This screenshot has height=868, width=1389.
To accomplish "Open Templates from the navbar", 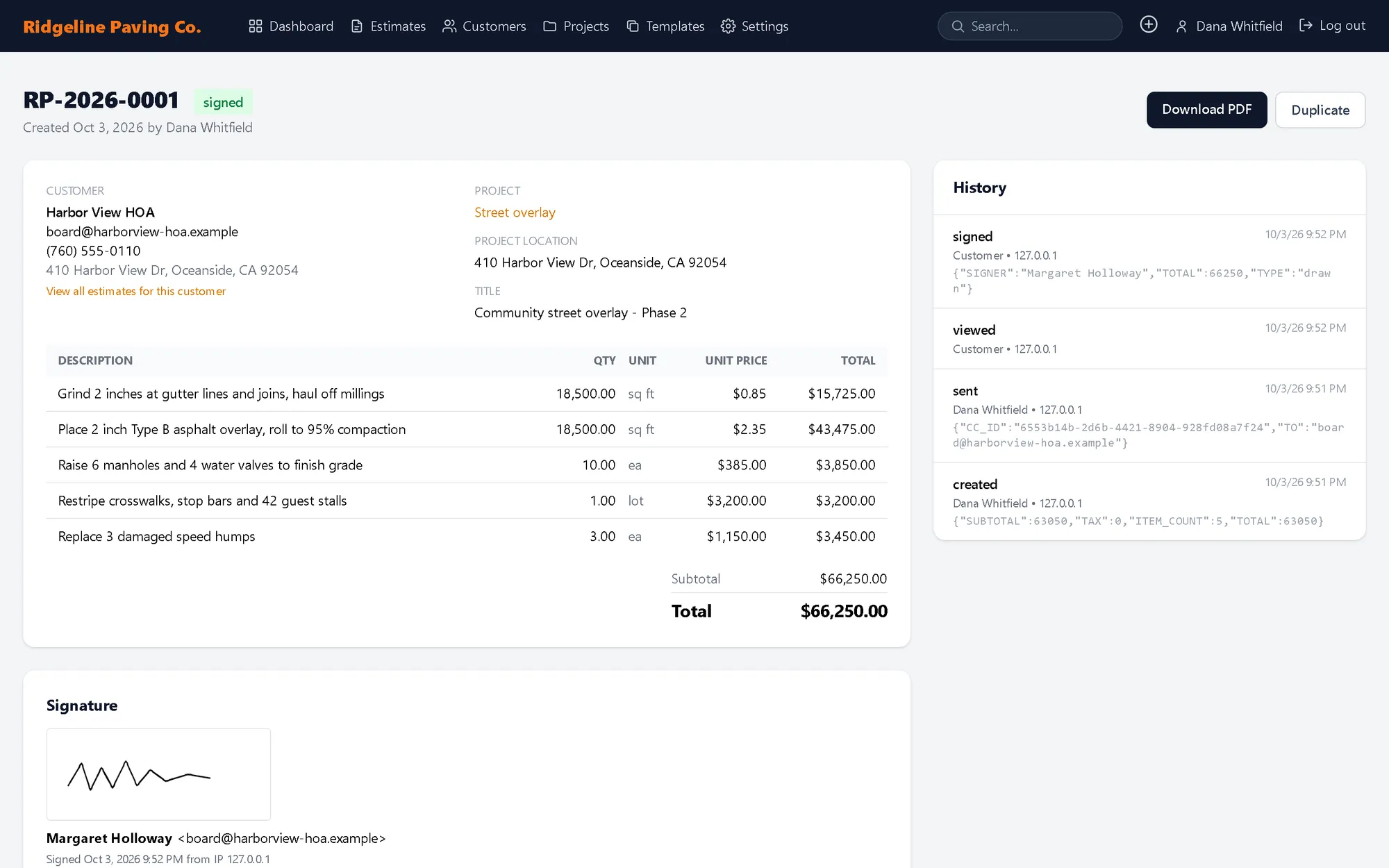I will coord(665,26).
